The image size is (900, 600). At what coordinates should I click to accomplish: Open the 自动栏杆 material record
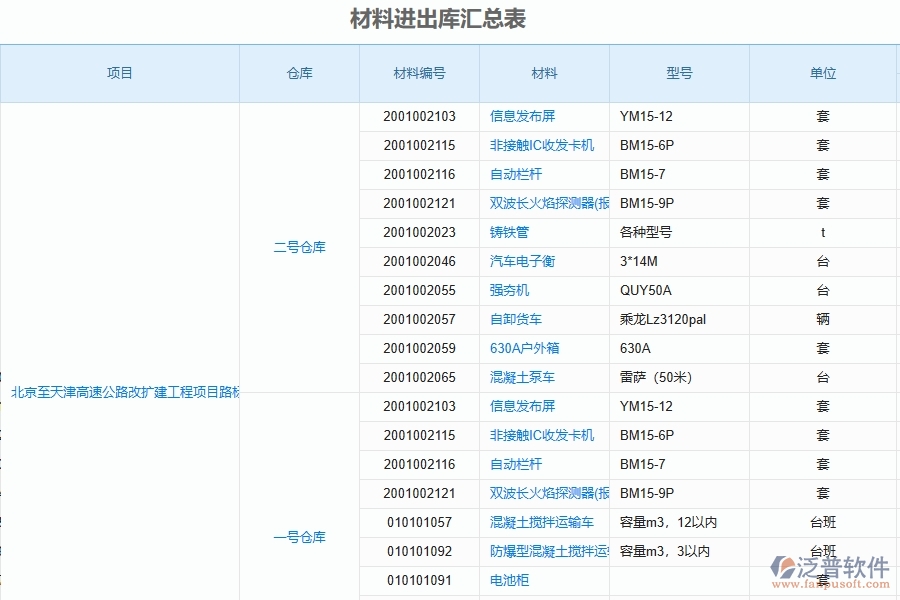[516, 174]
